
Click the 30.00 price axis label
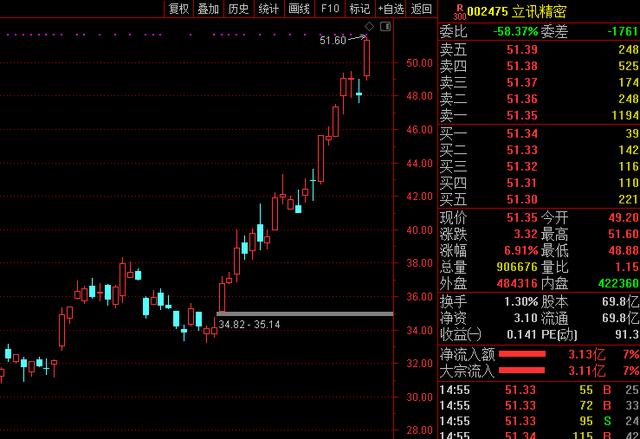click(419, 397)
